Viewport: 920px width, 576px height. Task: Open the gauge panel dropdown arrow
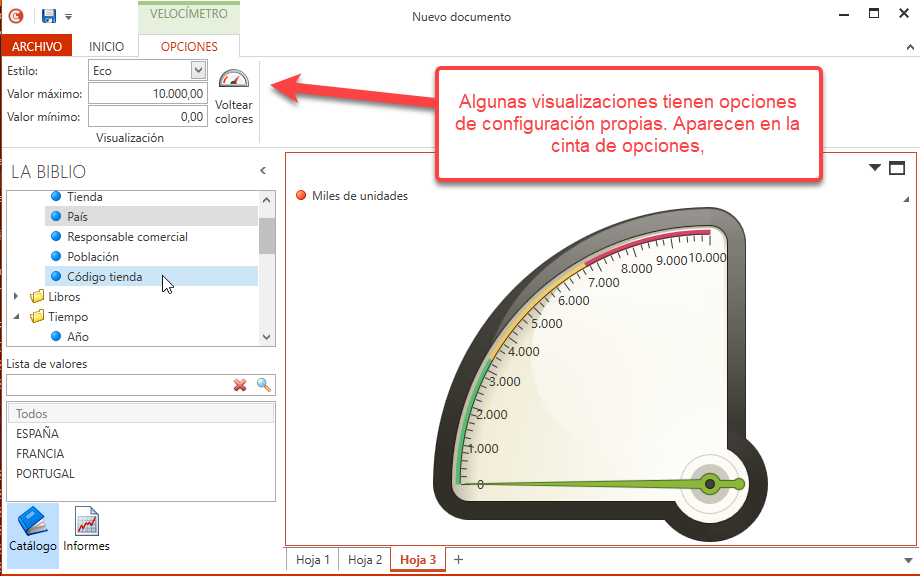[875, 168]
